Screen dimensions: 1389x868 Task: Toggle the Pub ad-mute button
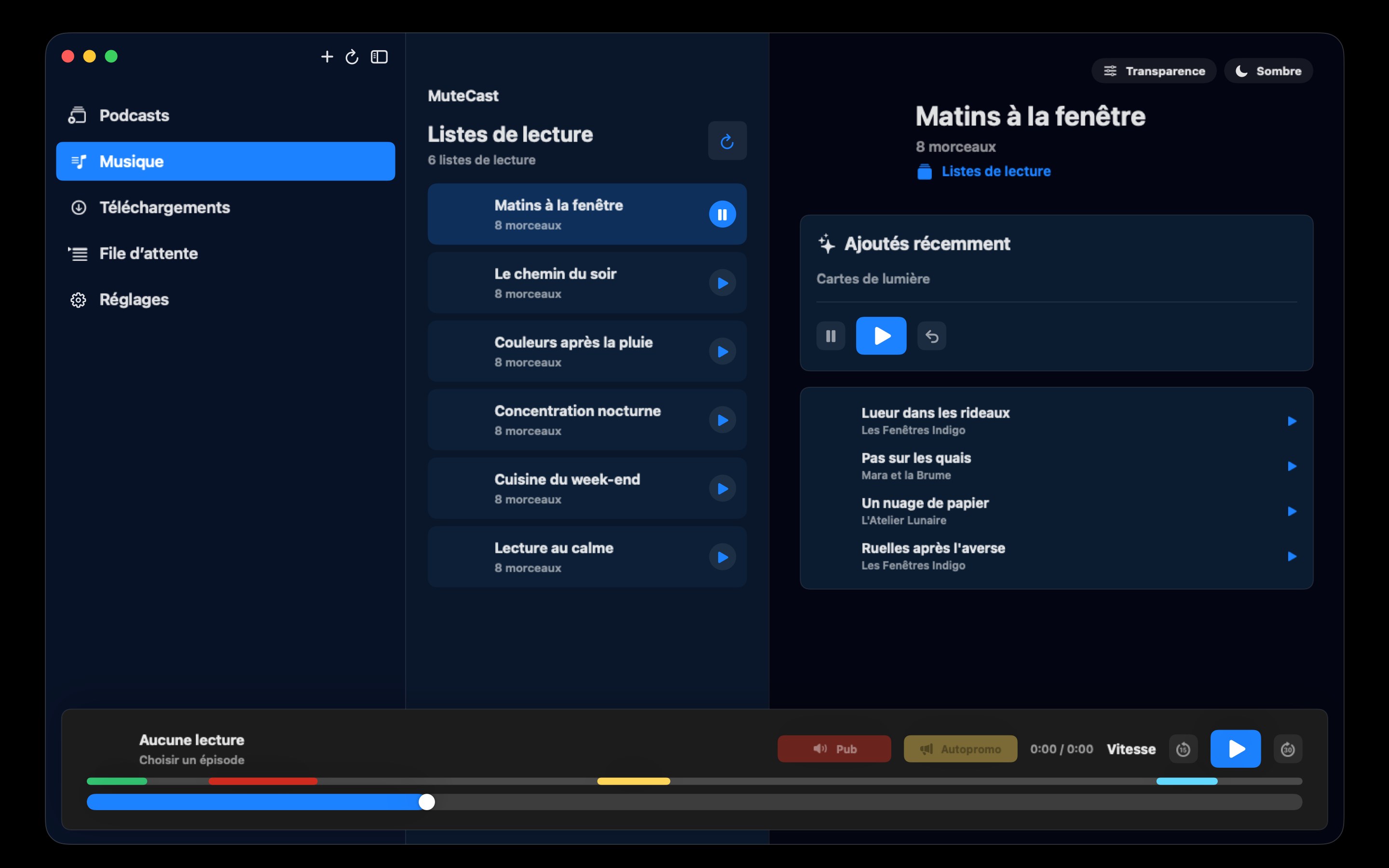(834, 748)
